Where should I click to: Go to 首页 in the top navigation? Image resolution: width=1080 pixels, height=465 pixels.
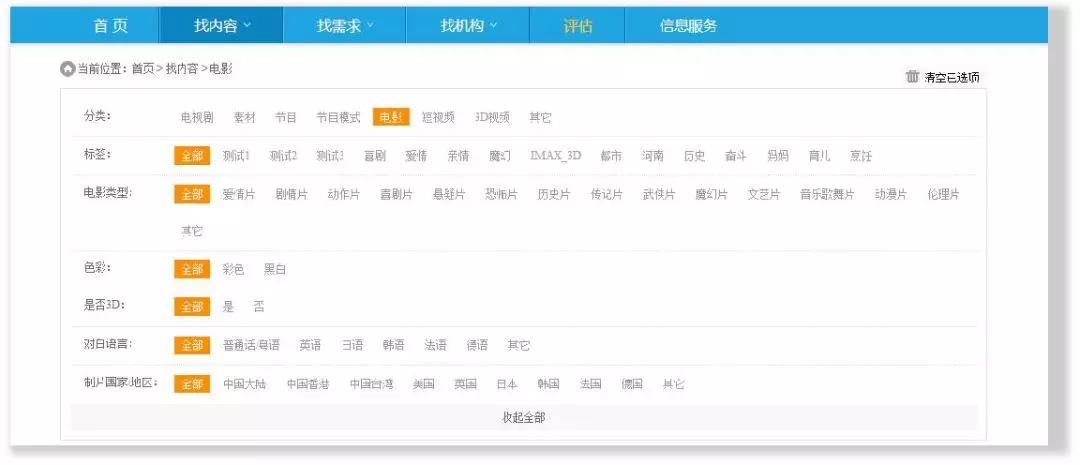point(111,26)
